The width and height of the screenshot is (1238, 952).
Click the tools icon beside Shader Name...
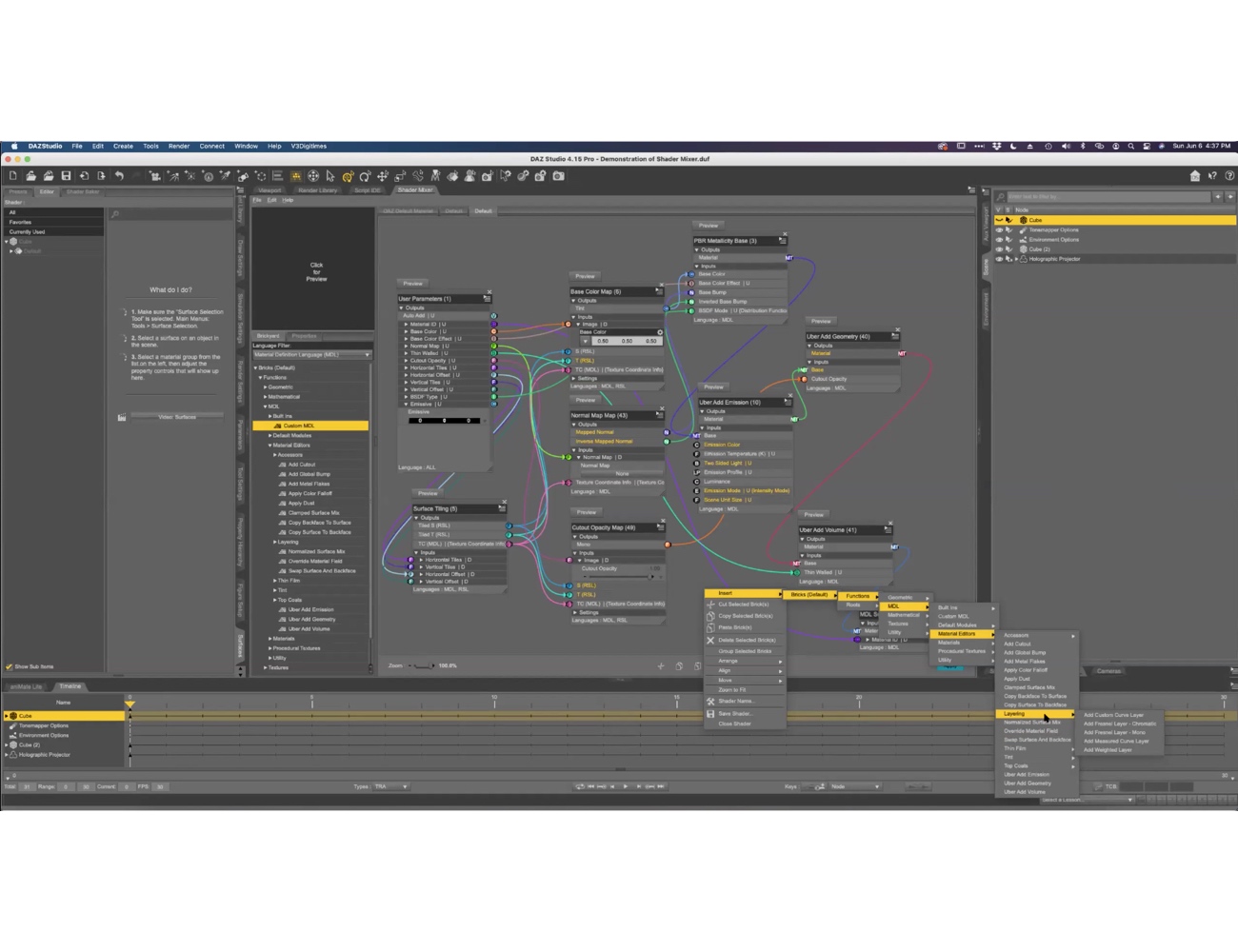(710, 702)
